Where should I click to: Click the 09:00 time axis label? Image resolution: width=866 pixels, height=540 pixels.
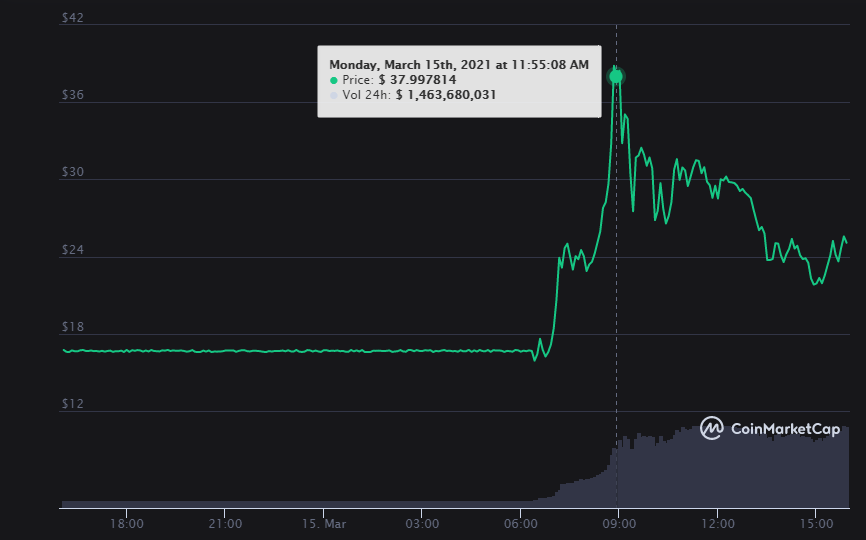click(x=619, y=523)
